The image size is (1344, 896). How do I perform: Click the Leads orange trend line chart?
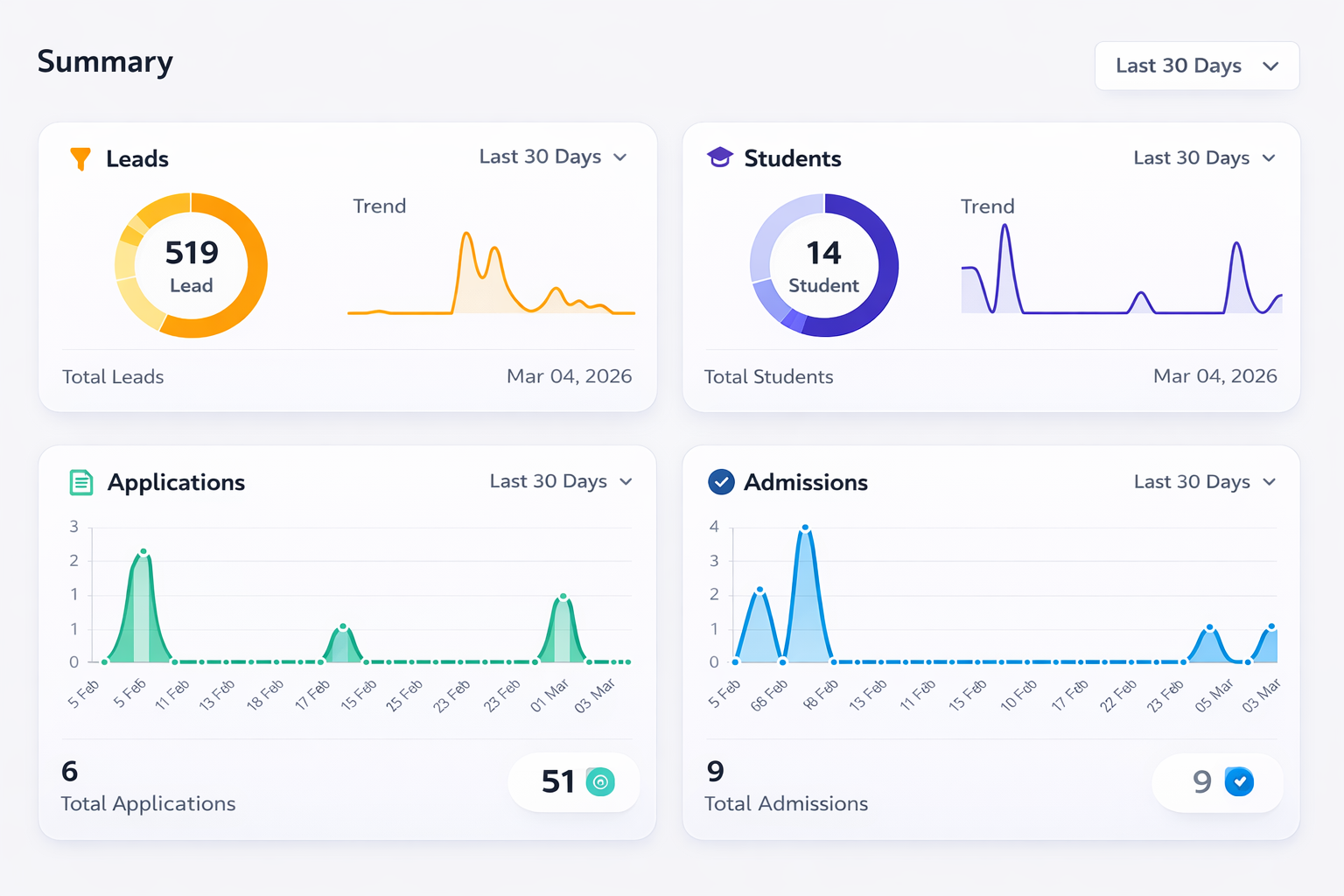coord(491,273)
